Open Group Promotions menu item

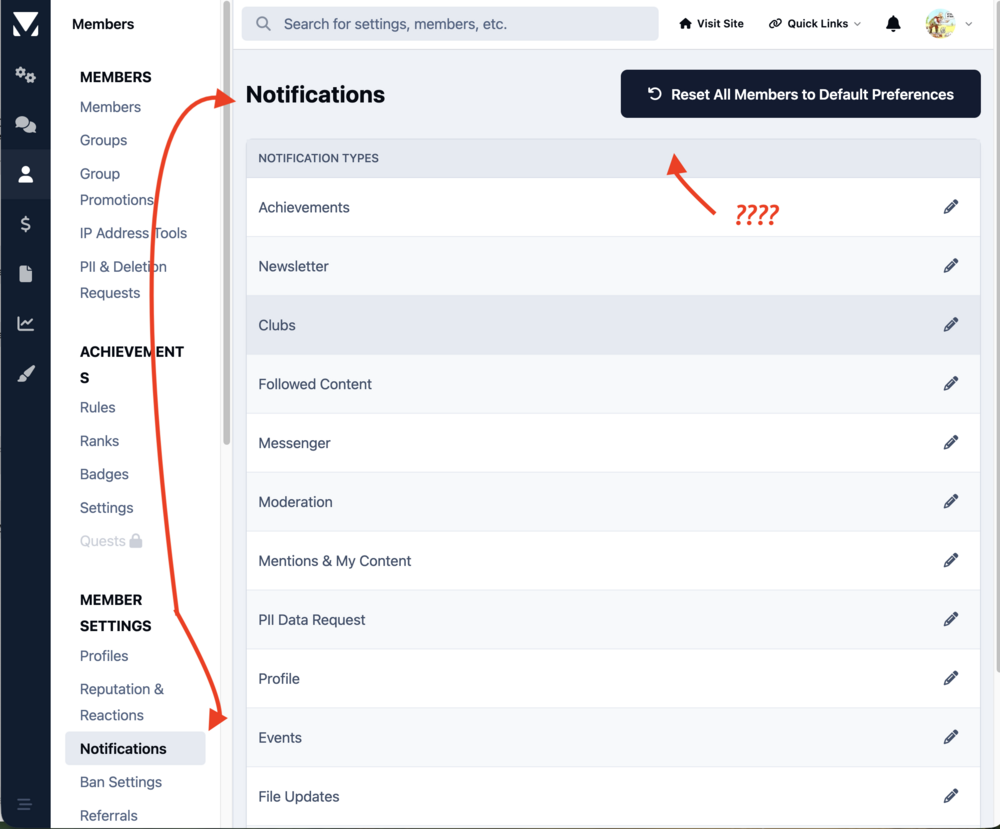117,187
